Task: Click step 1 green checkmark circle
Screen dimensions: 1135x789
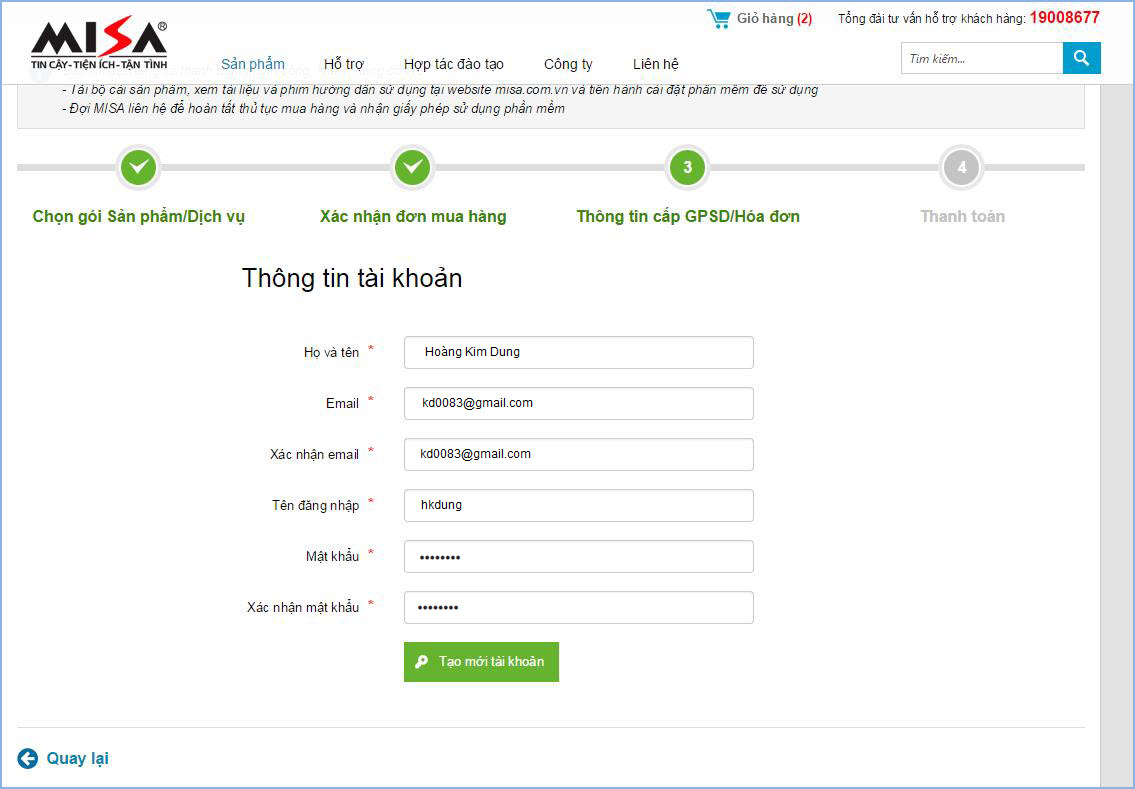Action: (139, 167)
